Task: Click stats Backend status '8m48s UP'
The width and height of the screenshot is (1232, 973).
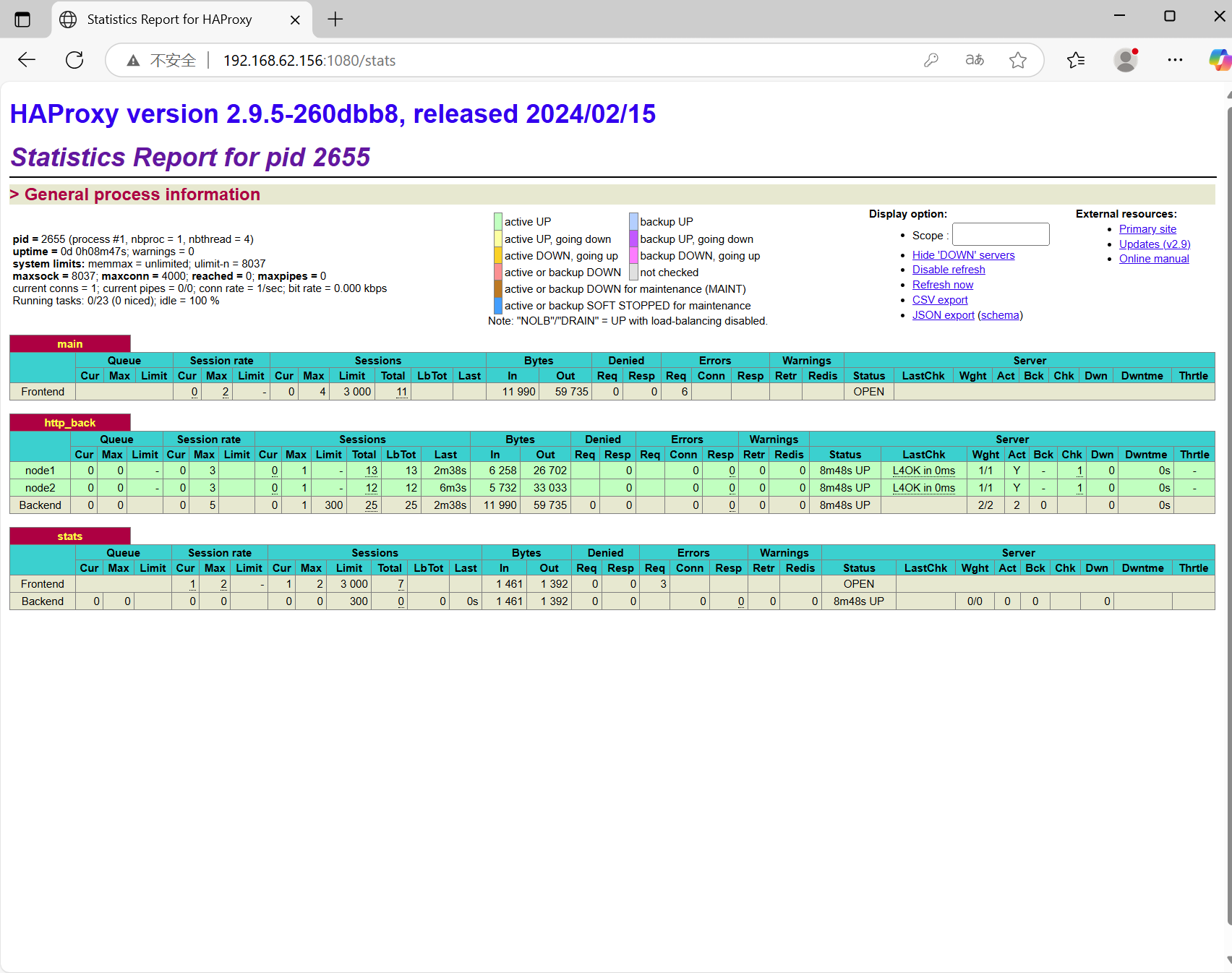Action: (x=859, y=601)
